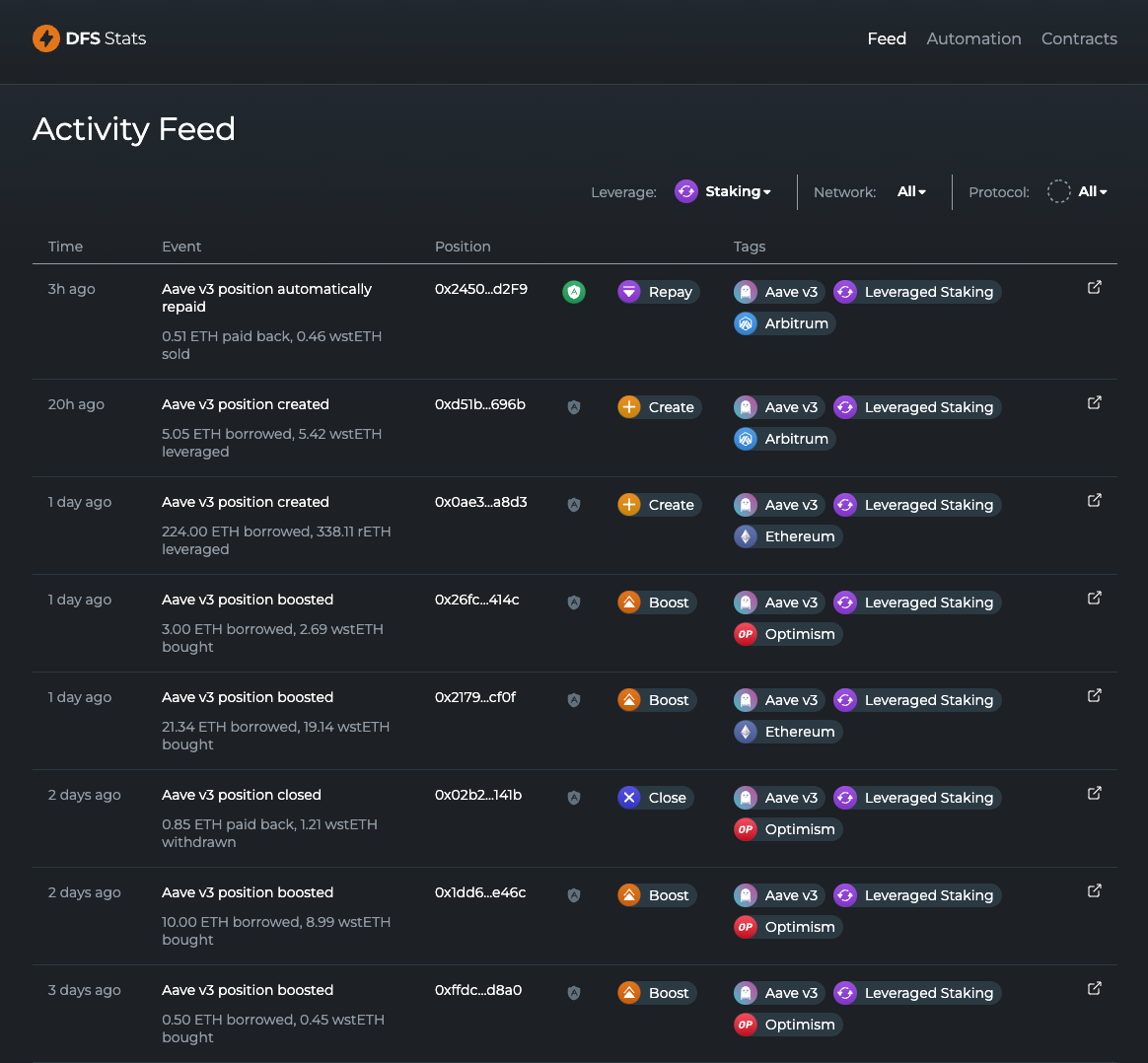Click Optimism tag in 0xffdc...d8a0 row
The image size is (1148, 1063).
[x=788, y=1025]
